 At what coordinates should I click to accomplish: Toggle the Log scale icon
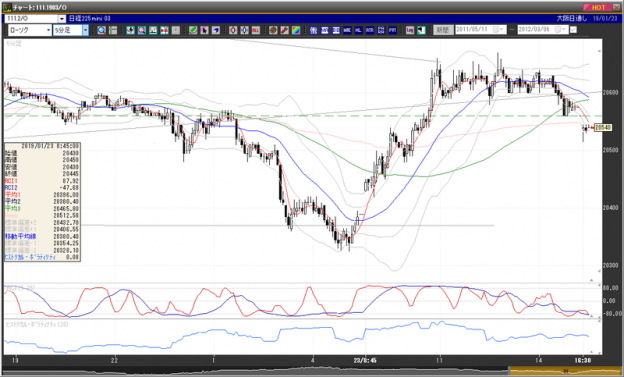click(410, 30)
